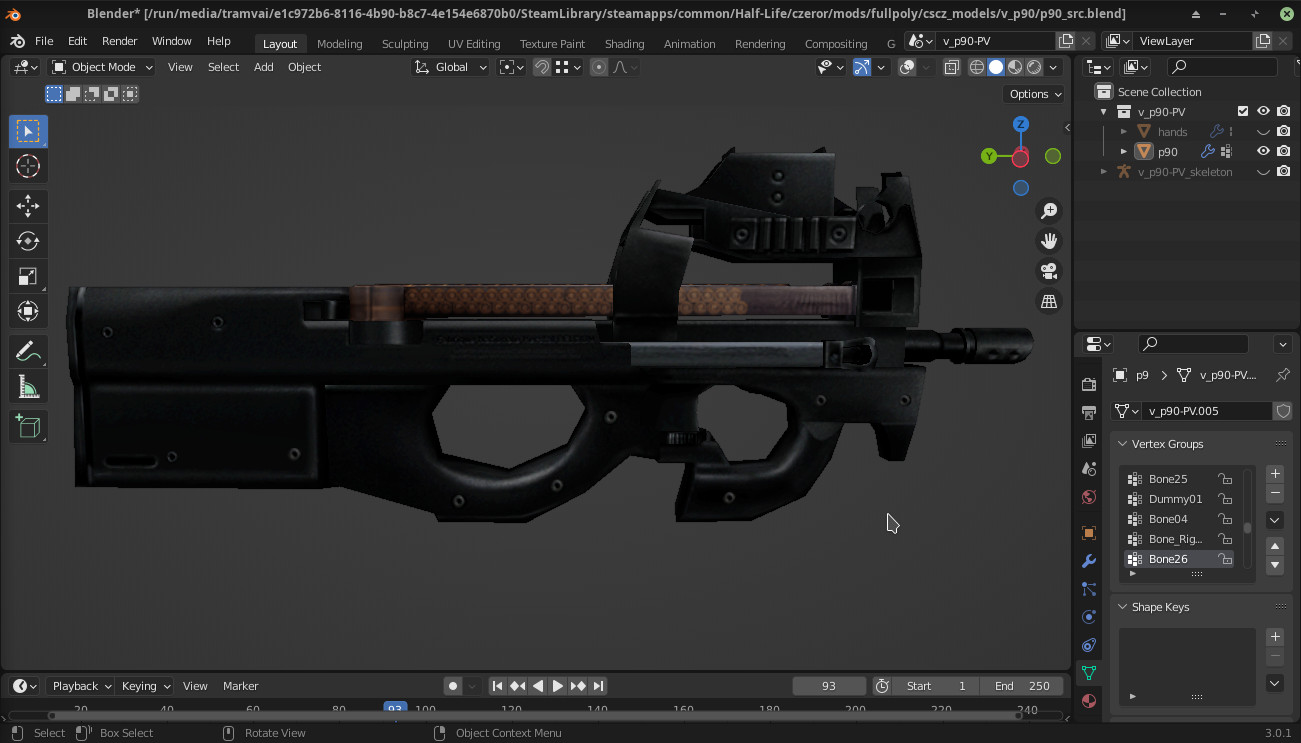
Task: Open the Global transform orientation dropdown
Action: [449, 66]
